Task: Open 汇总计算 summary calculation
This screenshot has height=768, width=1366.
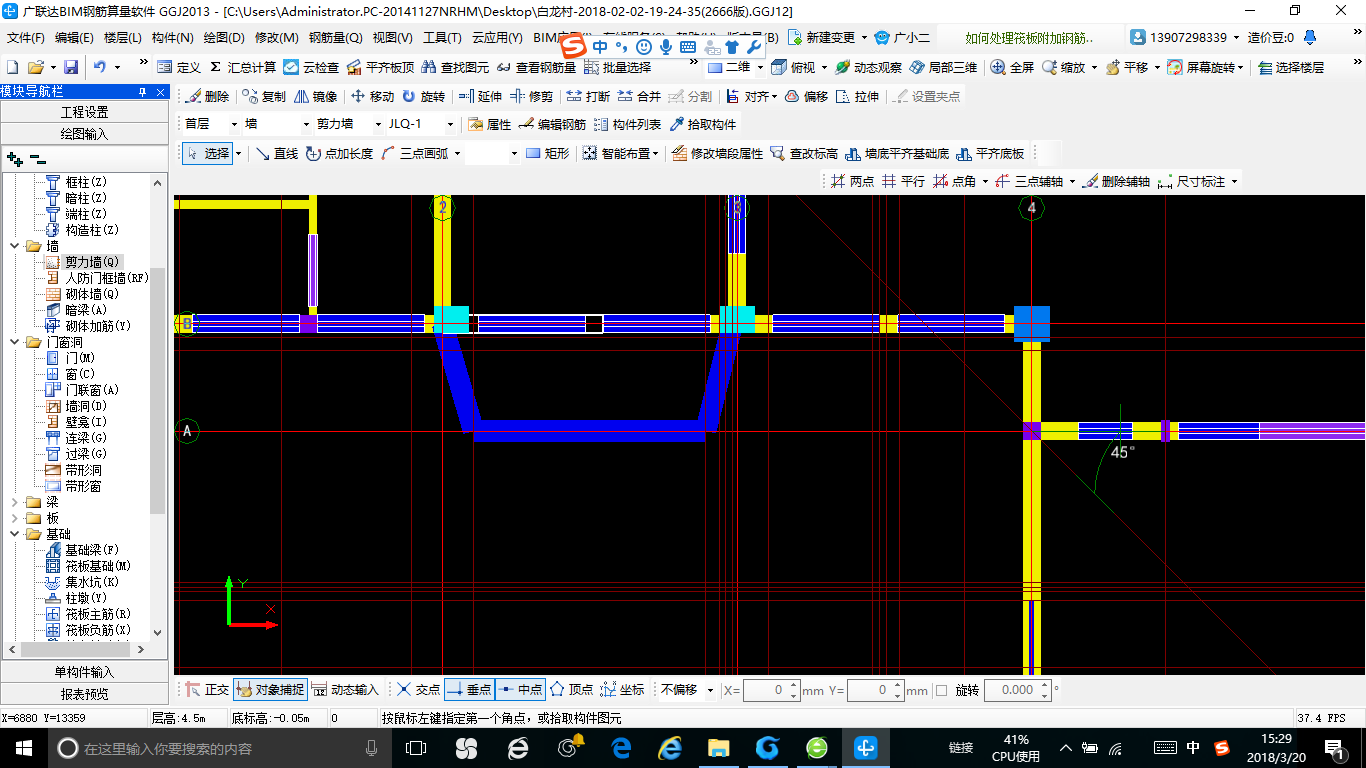Action: (243, 67)
